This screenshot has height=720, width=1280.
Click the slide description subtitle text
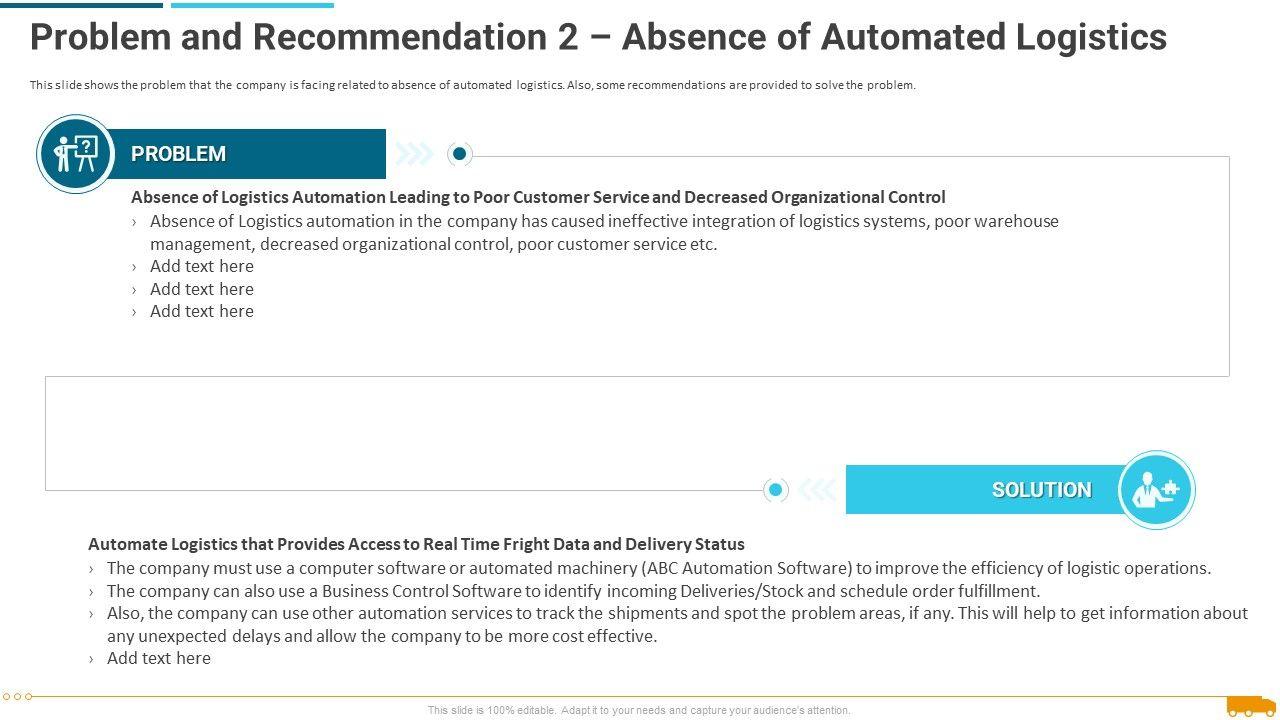(472, 85)
